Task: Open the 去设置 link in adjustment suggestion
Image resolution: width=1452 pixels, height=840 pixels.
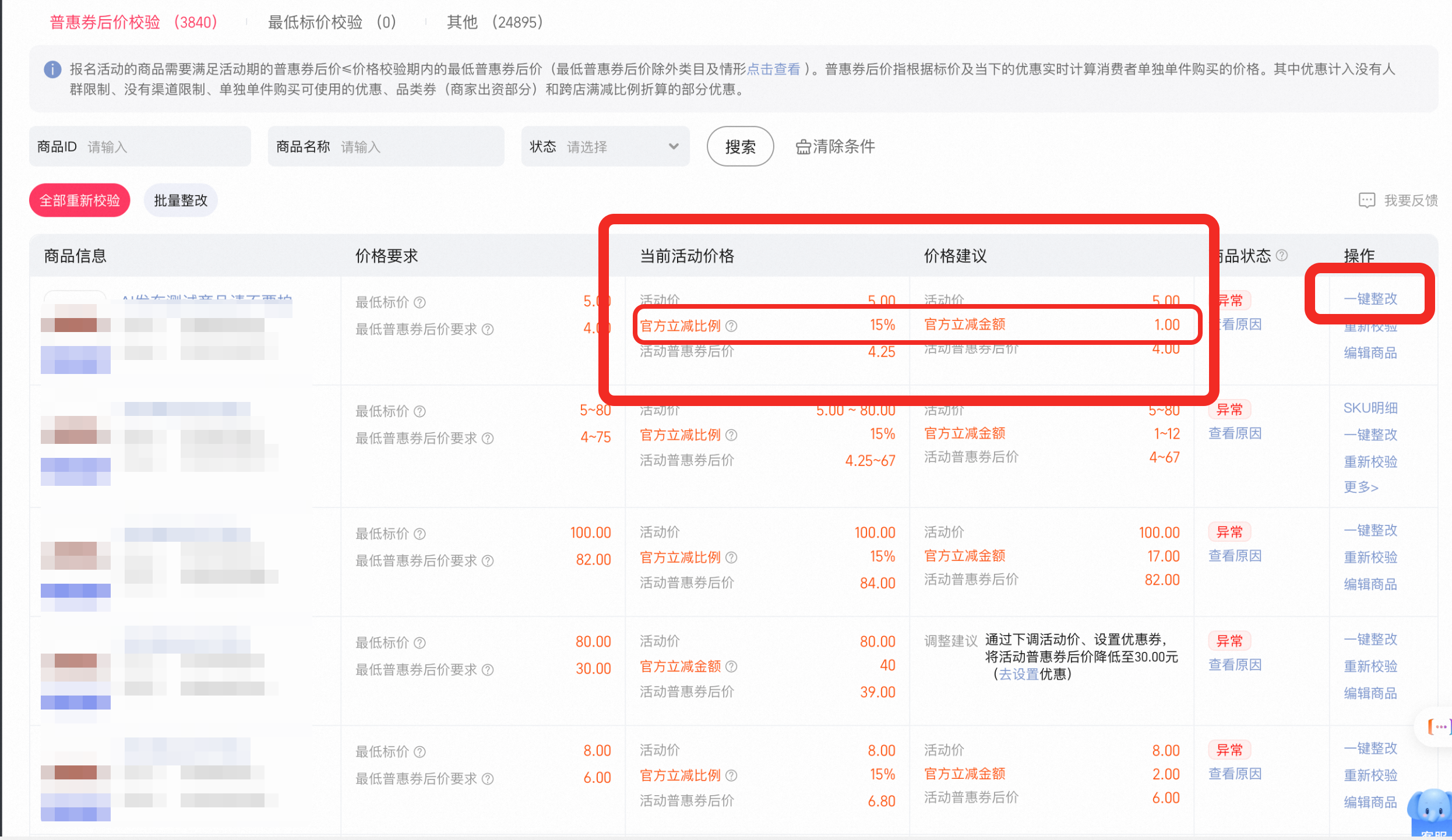Action: 1019,674
